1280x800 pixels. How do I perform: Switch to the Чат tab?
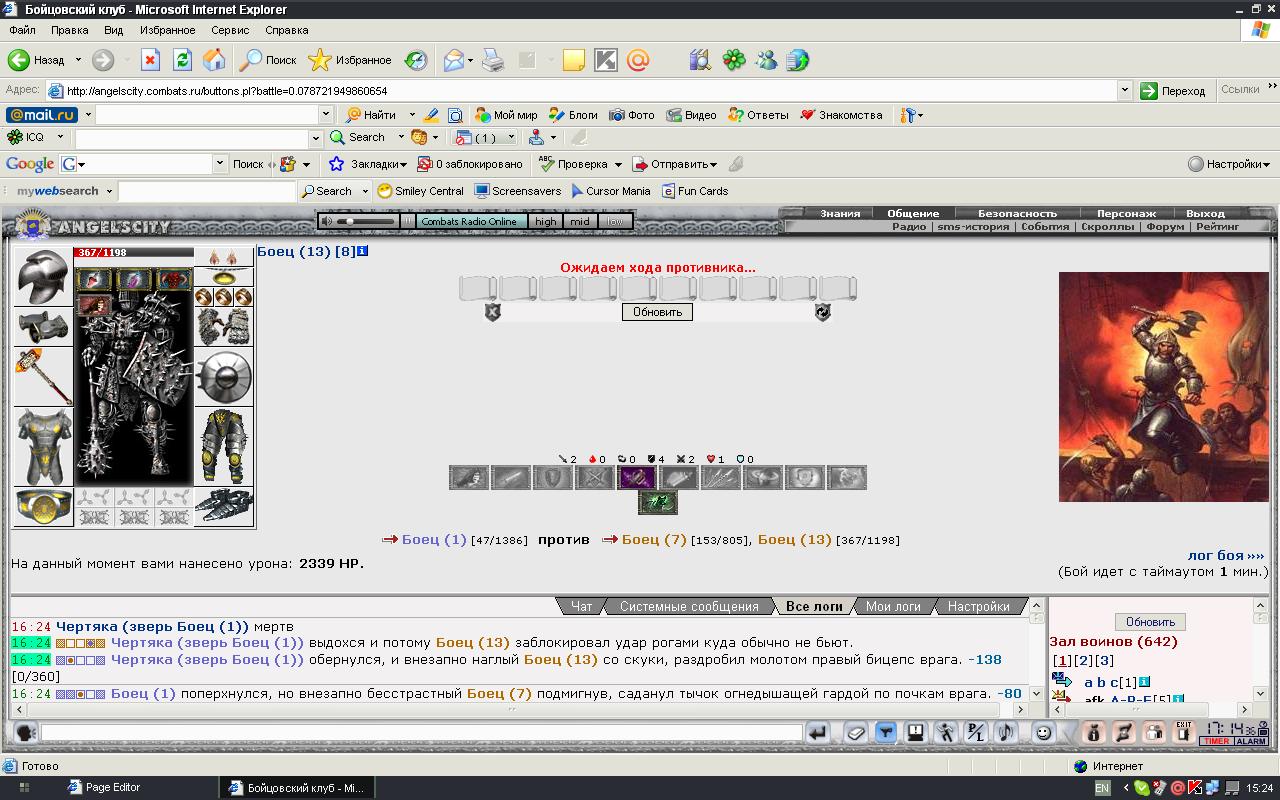coord(581,606)
